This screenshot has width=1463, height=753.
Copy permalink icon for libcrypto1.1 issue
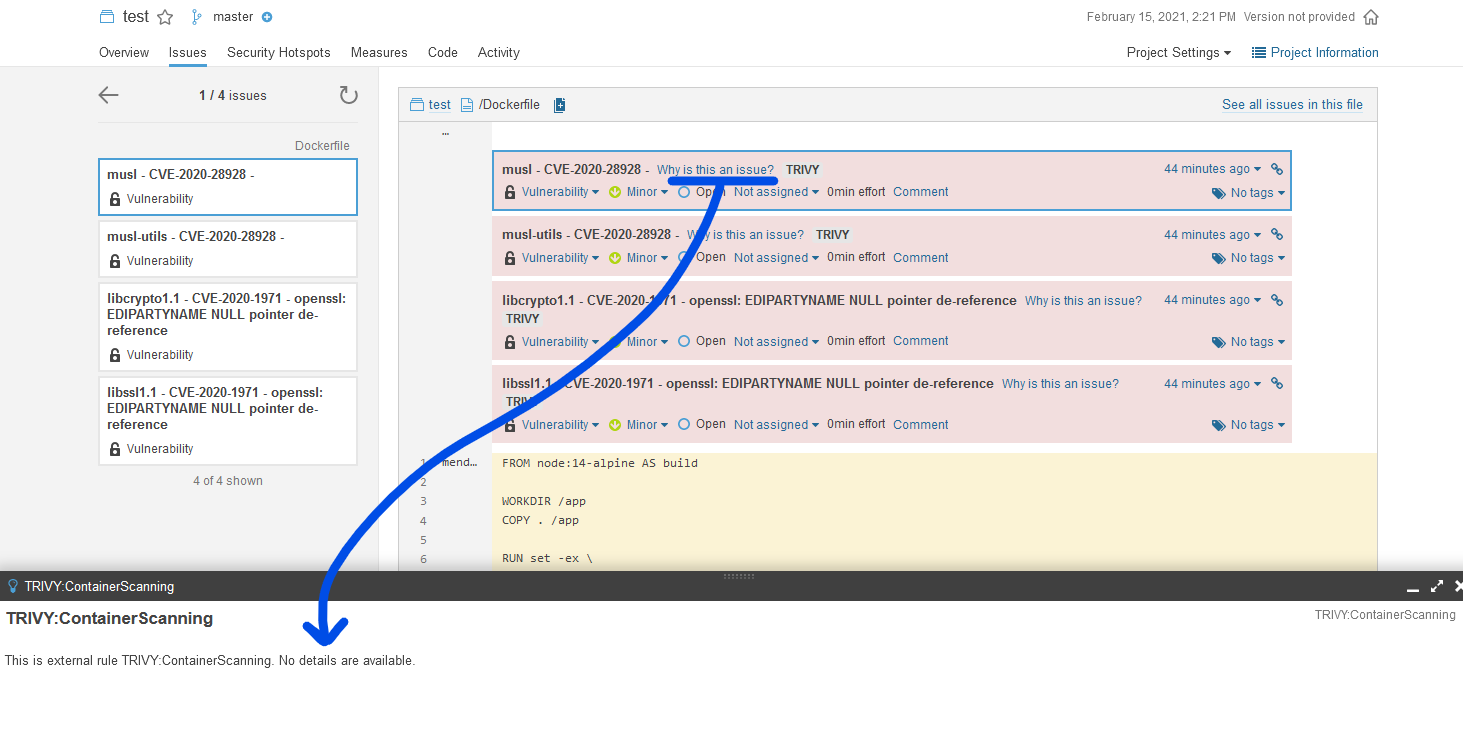coord(1277,299)
